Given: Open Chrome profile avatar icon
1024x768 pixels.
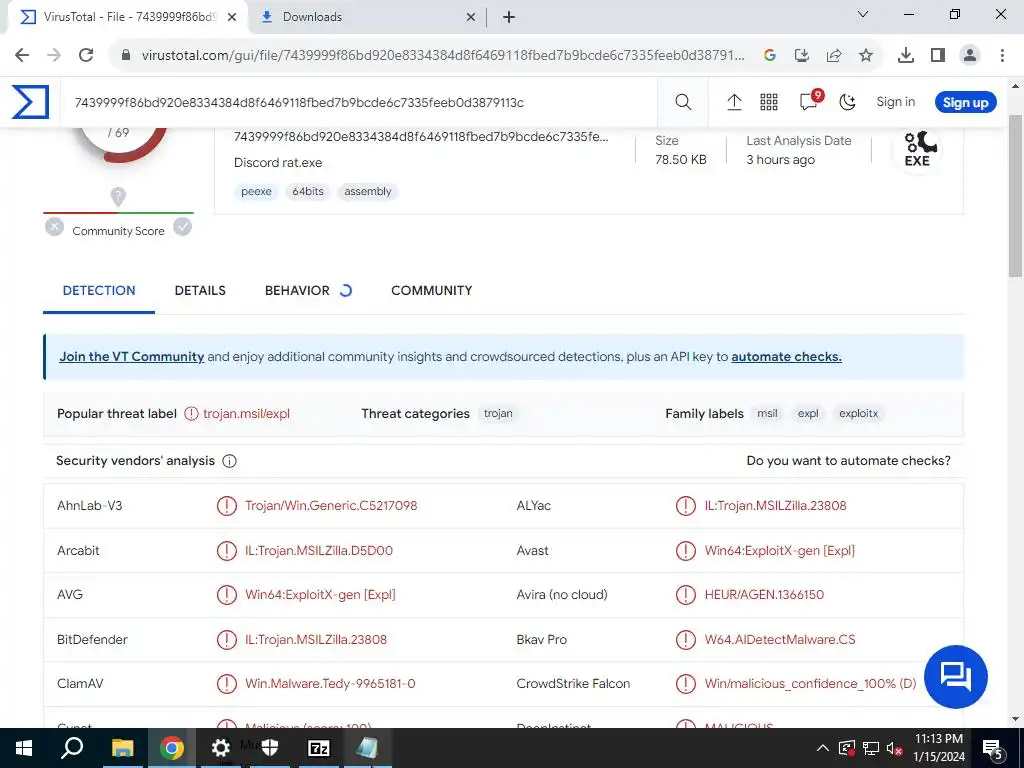Looking at the screenshot, I should click(970, 56).
